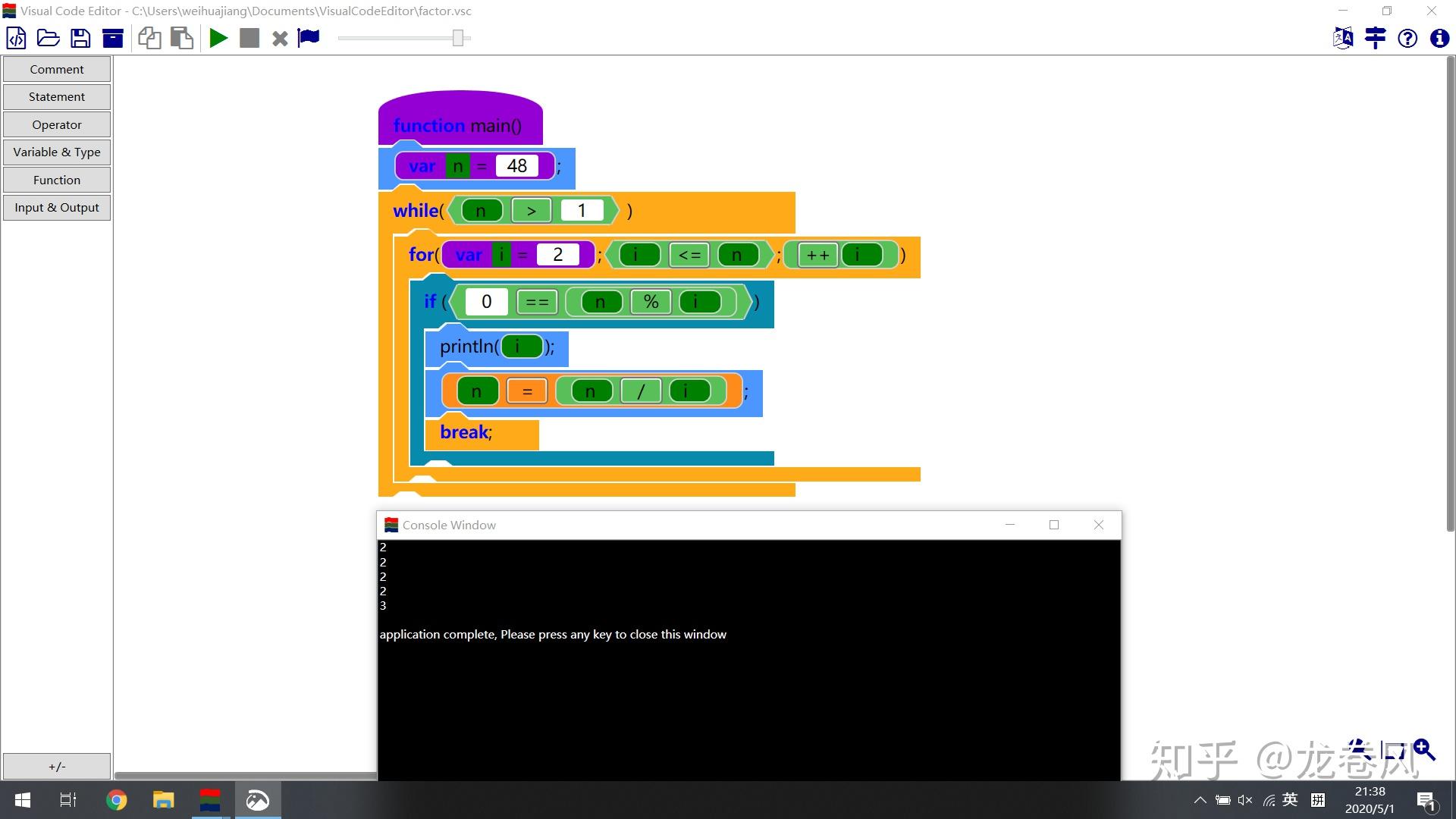The width and height of the screenshot is (1456, 819).
Task: Click the green Run program button
Action: click(x=218, y=38)
